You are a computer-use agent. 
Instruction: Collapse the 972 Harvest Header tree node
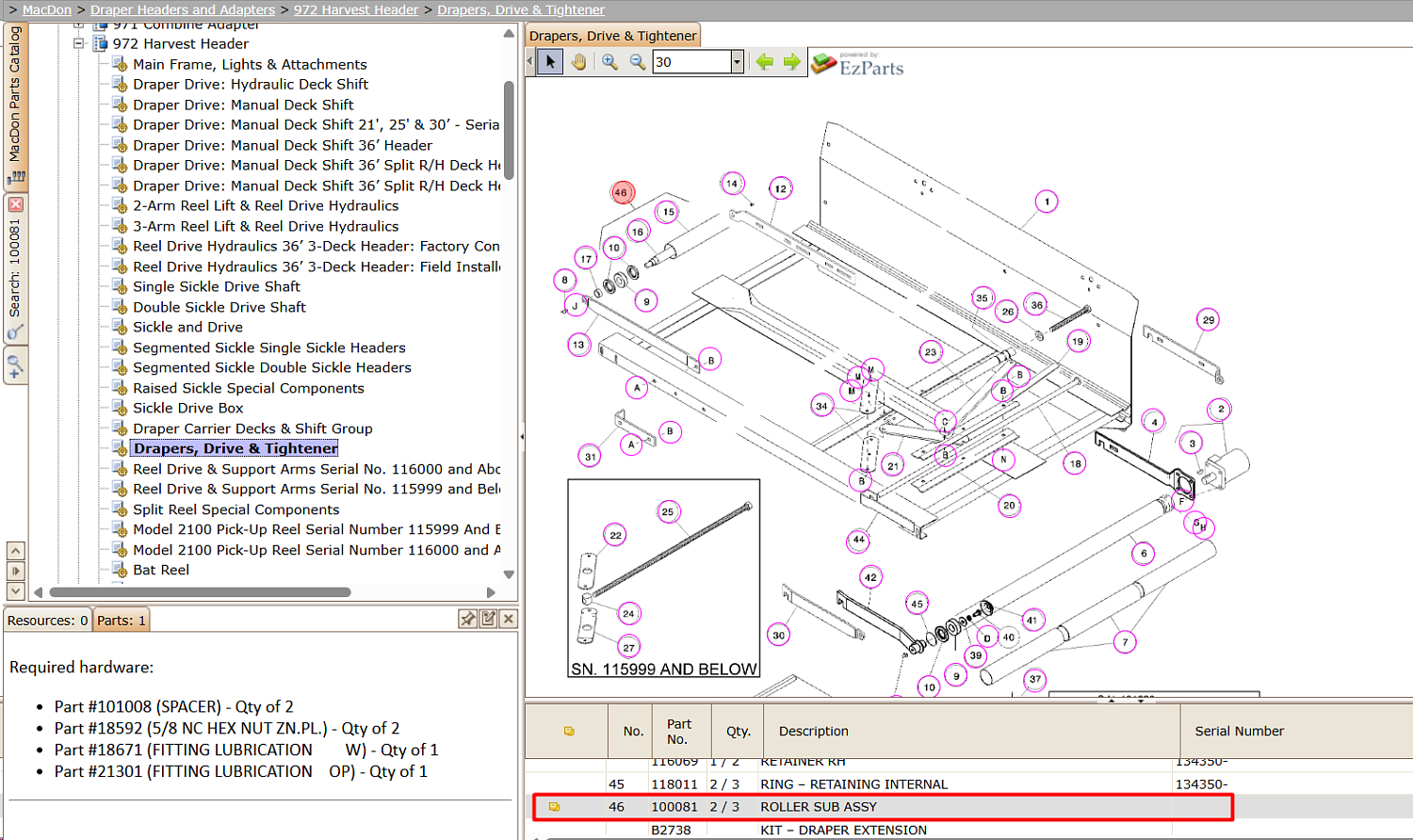click(79, 43)
